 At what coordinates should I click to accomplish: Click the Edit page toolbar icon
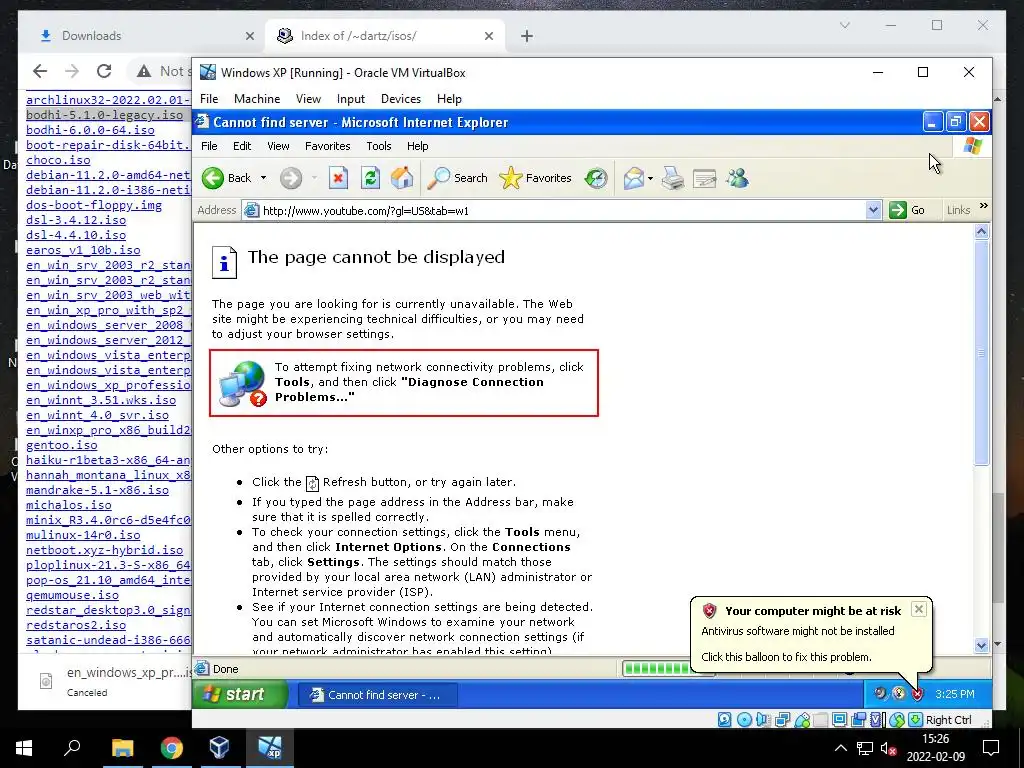705,178
